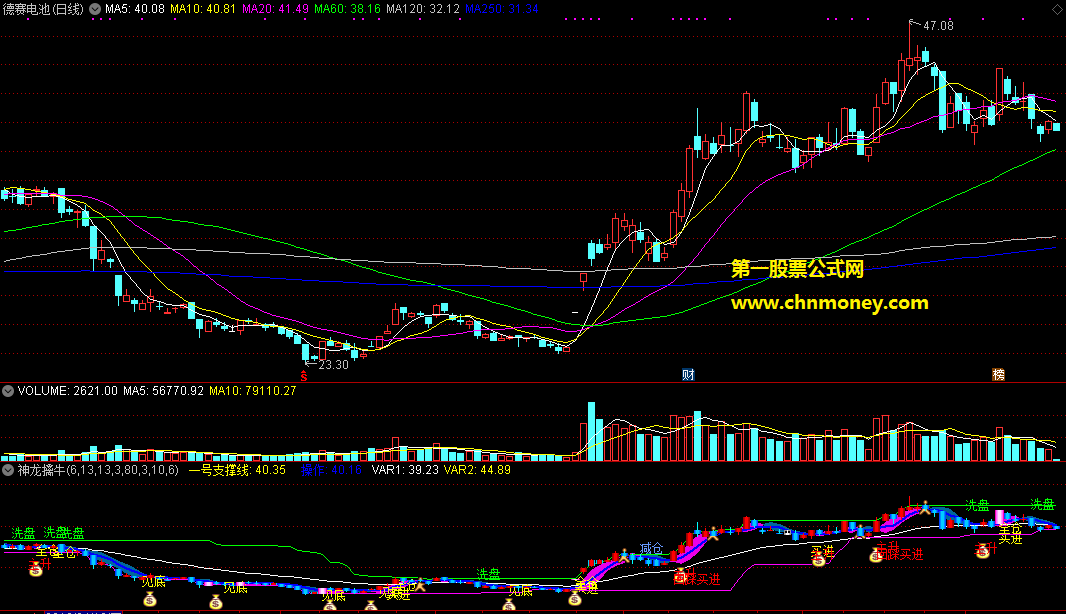Click the orange figure icon left of 减仓
The image size is (1066, 614).
click(x=623, y=555)
